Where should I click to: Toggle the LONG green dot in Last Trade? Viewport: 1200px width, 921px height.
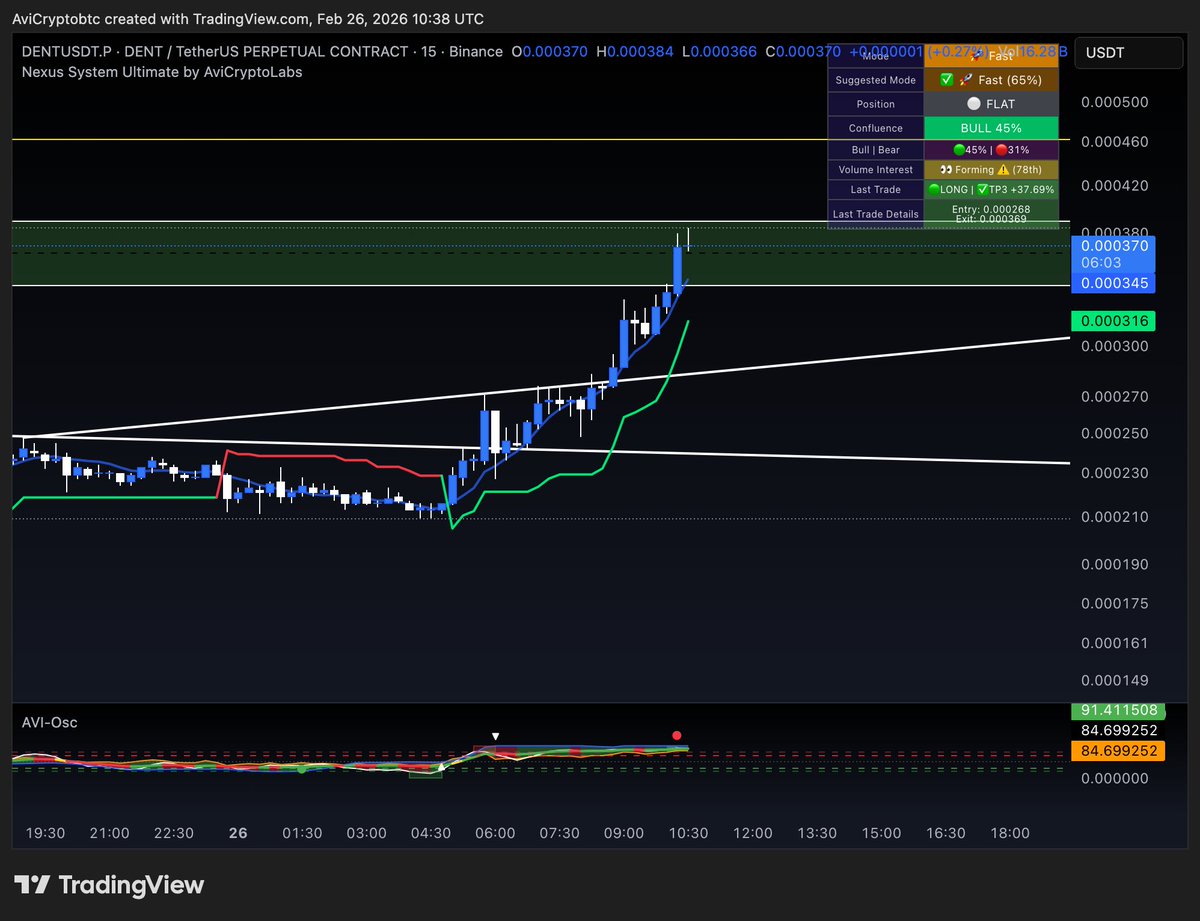point(934,189)
